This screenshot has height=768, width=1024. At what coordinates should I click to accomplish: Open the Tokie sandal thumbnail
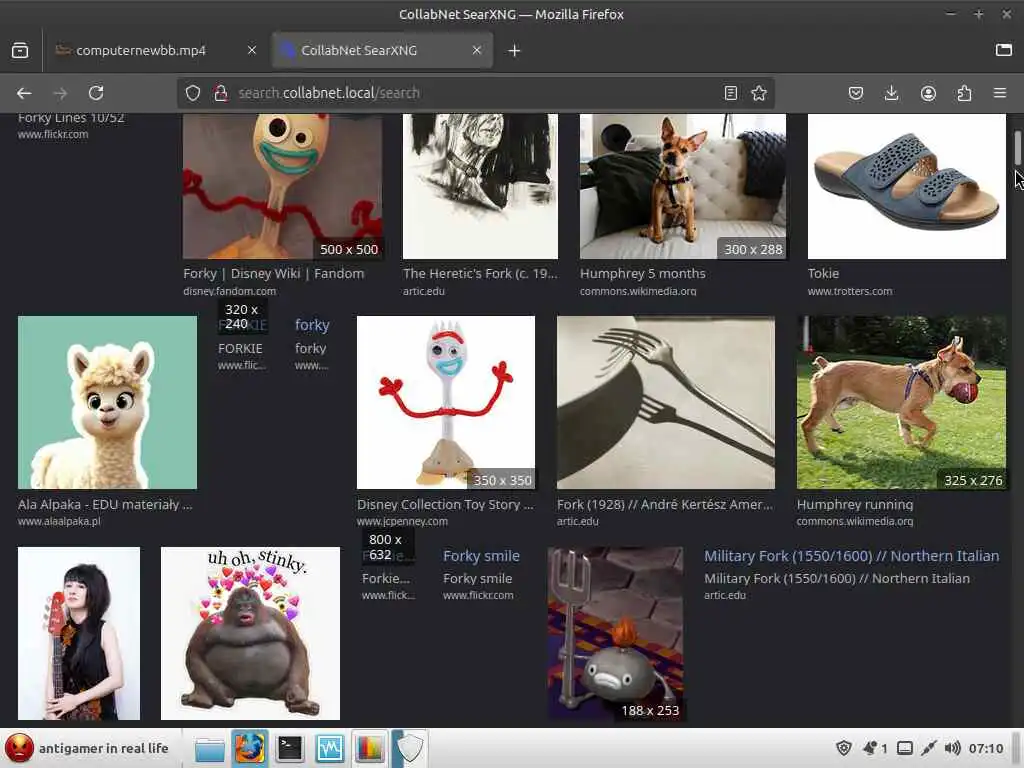click(907, 186)
